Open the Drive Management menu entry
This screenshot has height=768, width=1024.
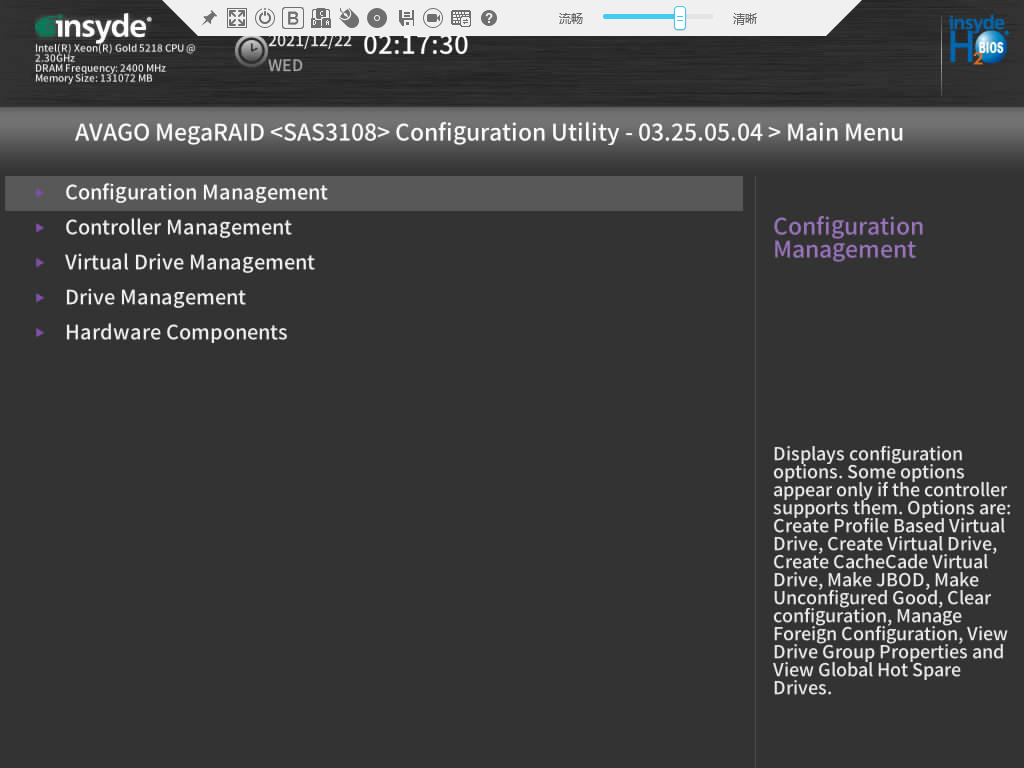[155, 298]
